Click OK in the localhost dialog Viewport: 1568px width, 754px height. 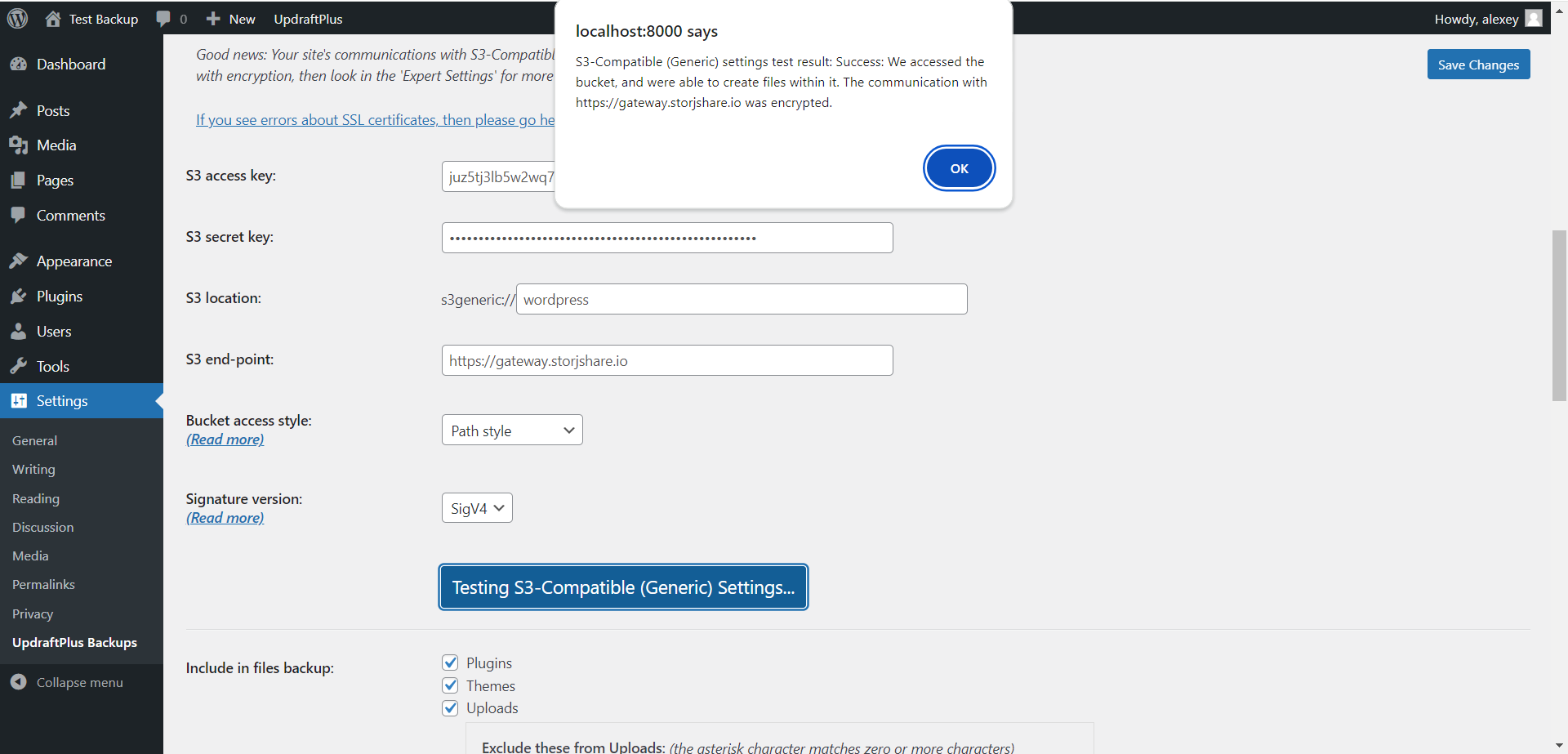pos(959,168)
